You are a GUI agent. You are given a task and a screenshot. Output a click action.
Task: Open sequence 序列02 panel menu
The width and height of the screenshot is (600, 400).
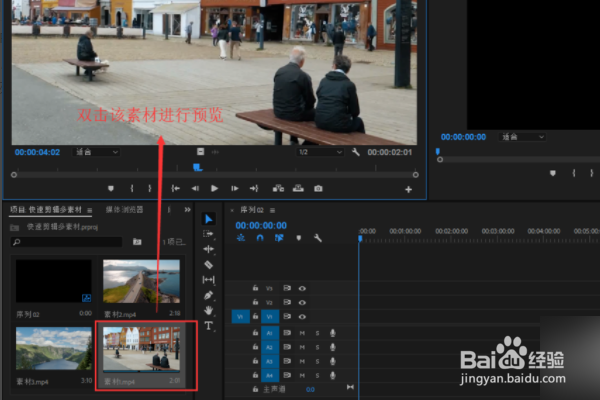click(x=272, y=210)
